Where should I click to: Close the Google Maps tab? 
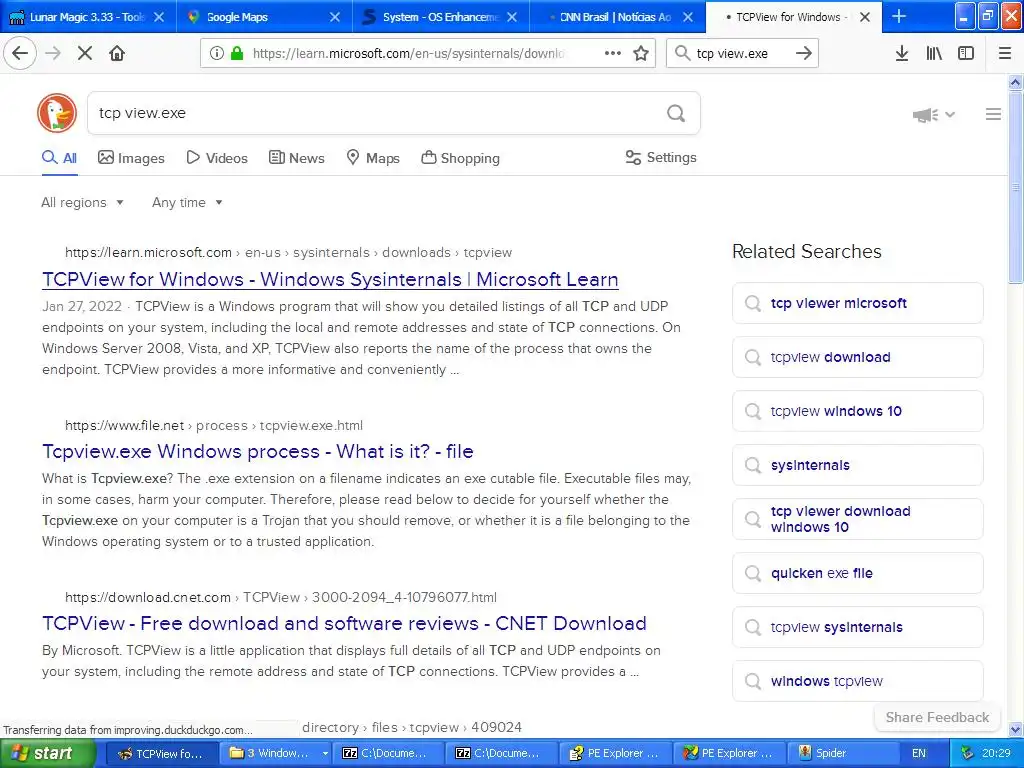point(334,17)
